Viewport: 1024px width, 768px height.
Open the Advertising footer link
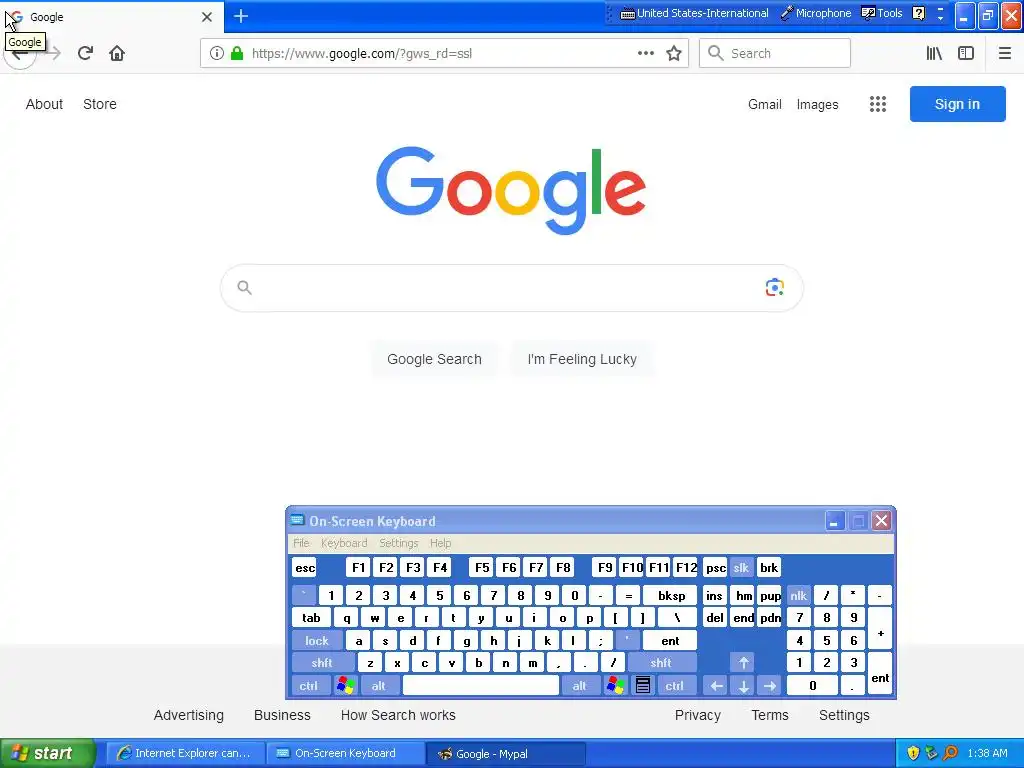click(x=189, y=715)
